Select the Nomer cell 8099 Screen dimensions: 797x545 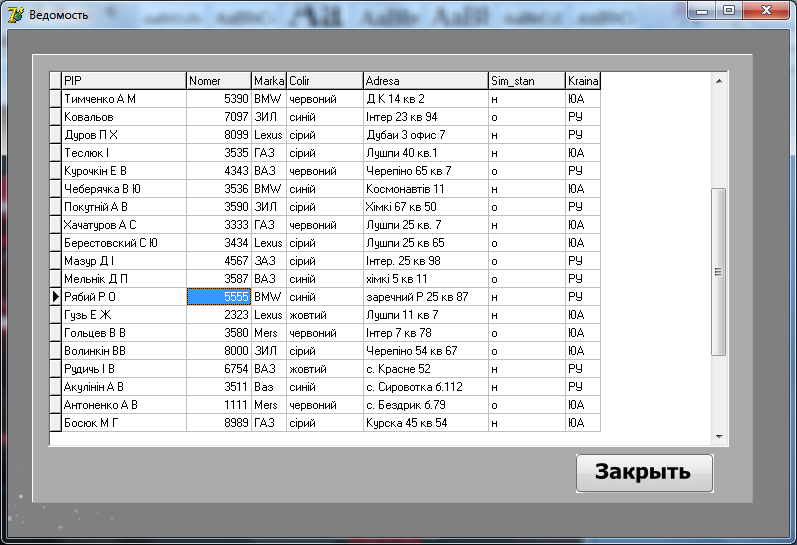click(x=219, y=135)
